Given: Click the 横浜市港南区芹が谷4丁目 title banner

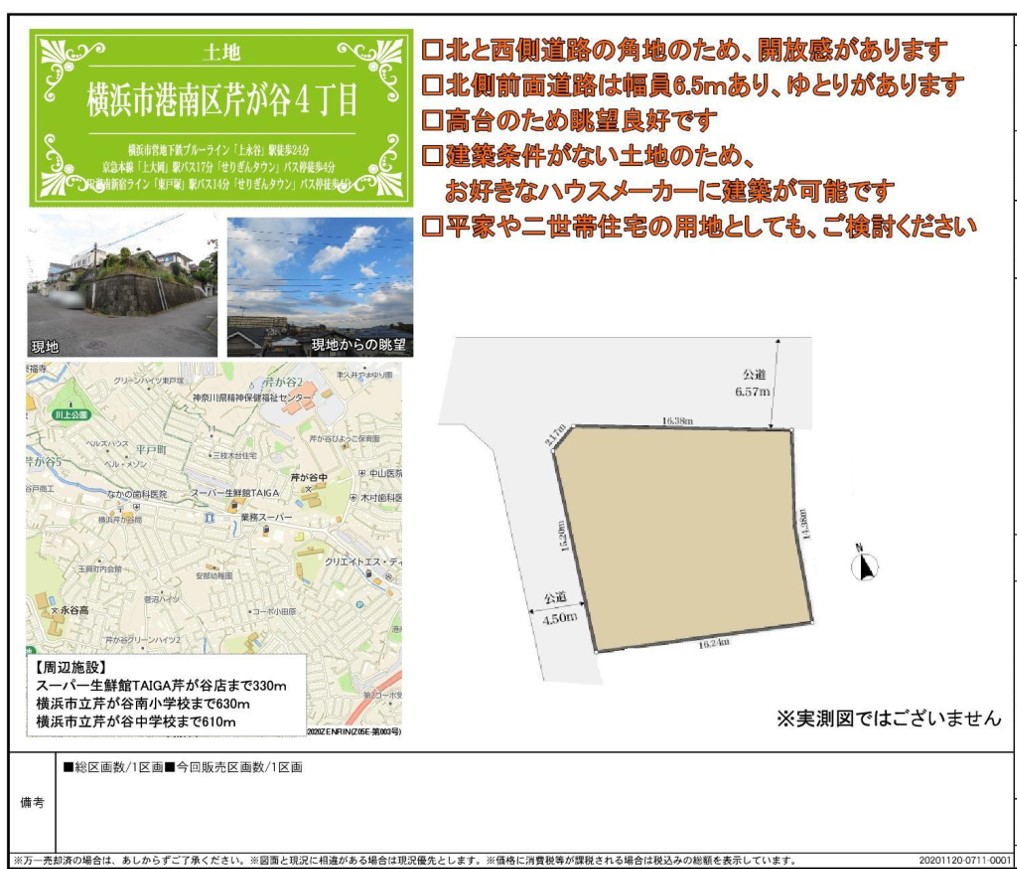Looking at the screenshot, I should [x=221, y=99].
